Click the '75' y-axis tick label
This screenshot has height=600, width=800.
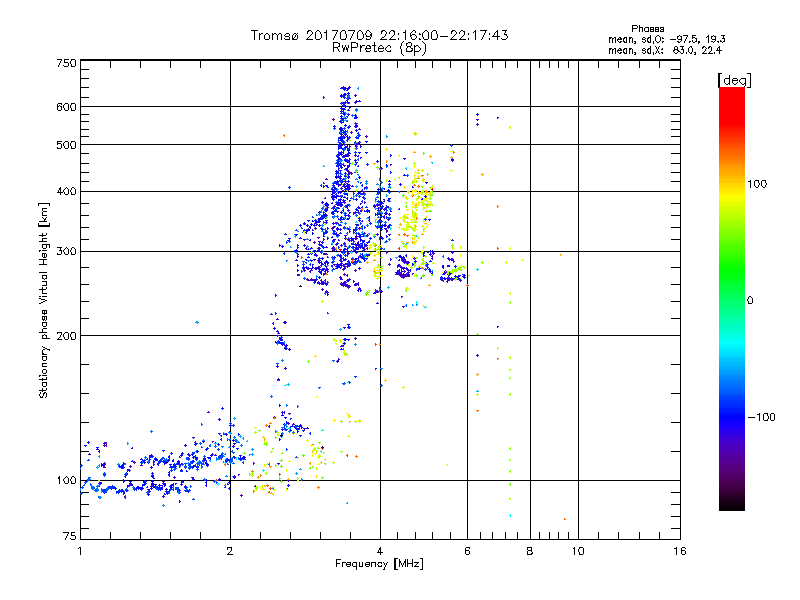(70, 536)
